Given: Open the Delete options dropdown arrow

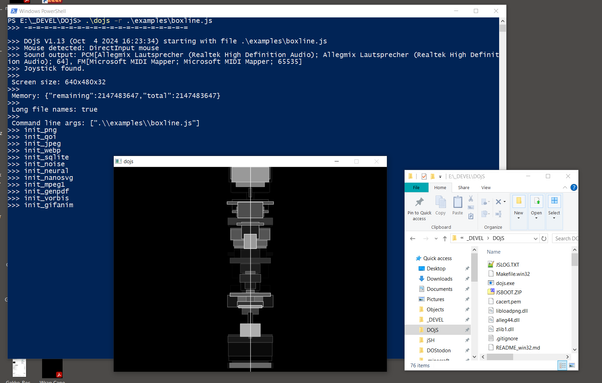Looking at the screenshot, I should [x=504, y=202].
